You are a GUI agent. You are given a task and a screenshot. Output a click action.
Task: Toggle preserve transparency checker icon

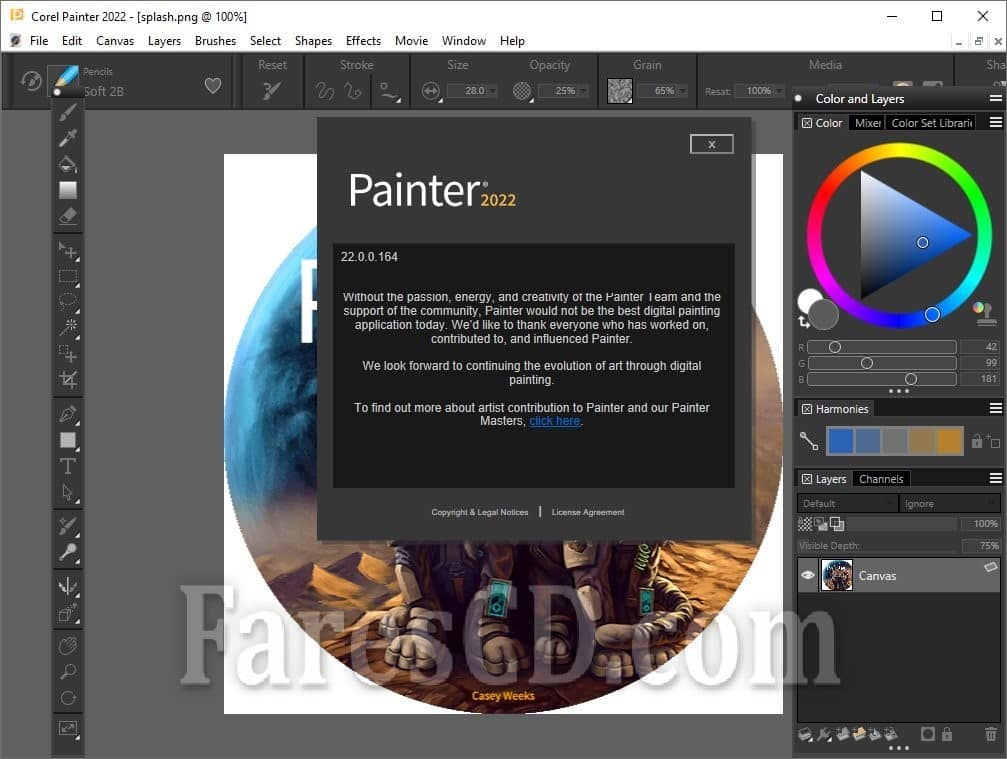point(805,524)
